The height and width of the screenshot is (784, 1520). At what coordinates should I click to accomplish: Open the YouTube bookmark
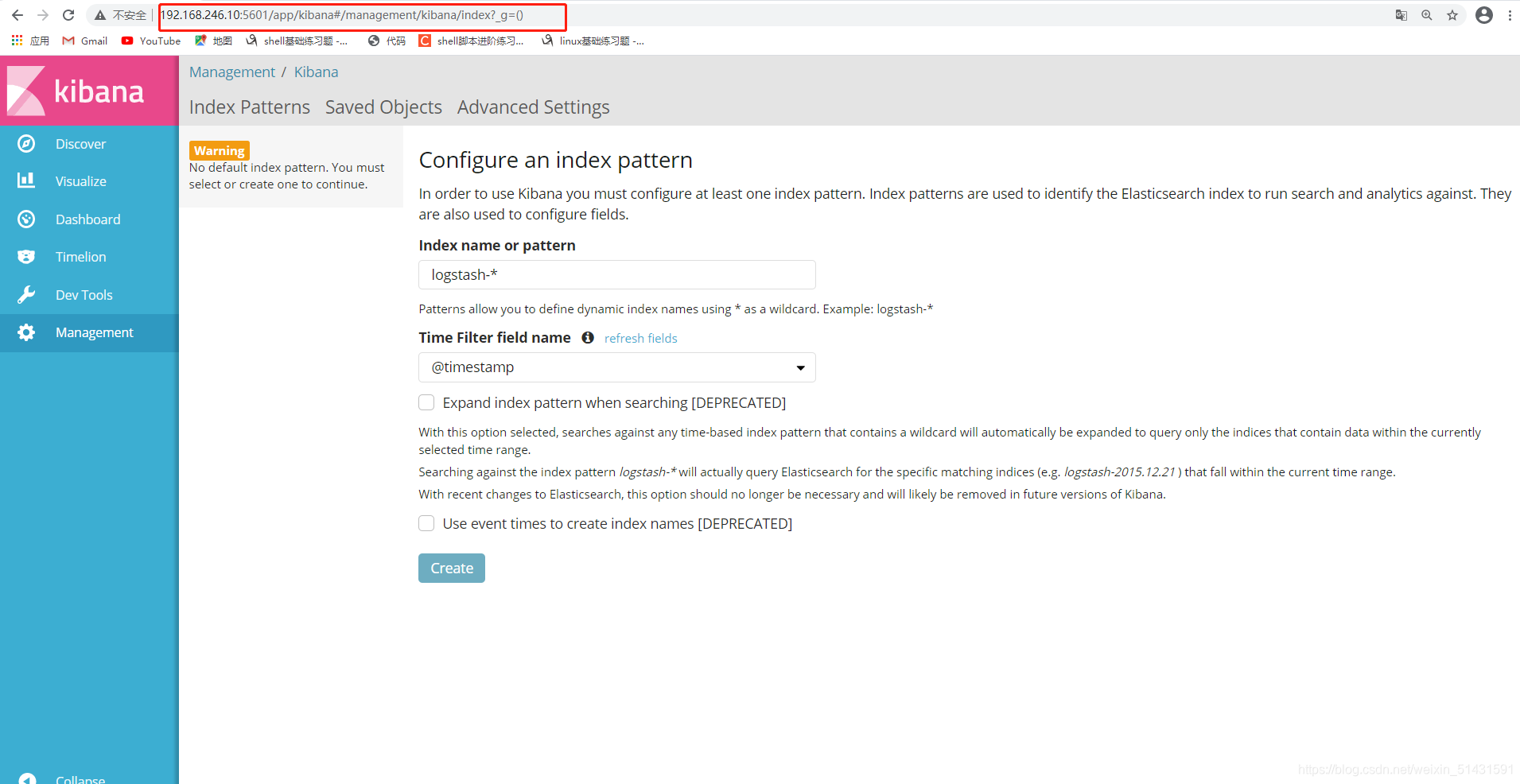pos(151,41)
